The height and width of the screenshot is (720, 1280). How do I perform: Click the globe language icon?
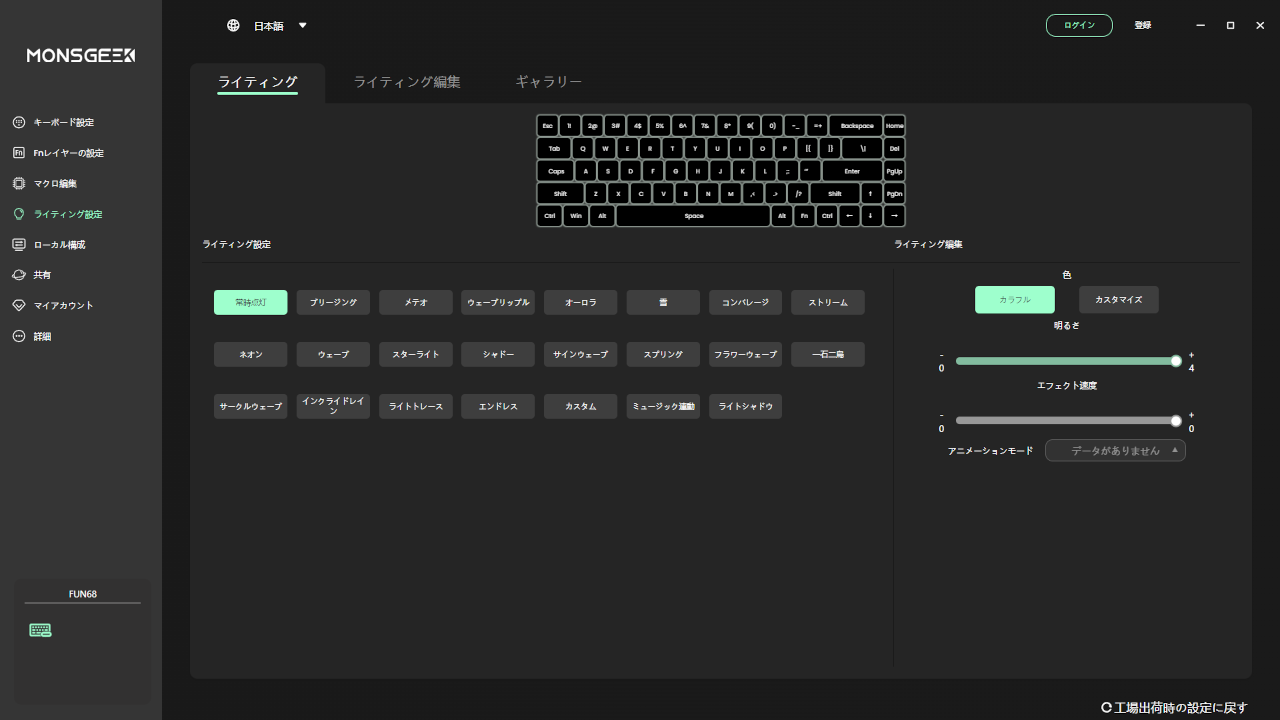pyautogui.click(x=233, y=26)
